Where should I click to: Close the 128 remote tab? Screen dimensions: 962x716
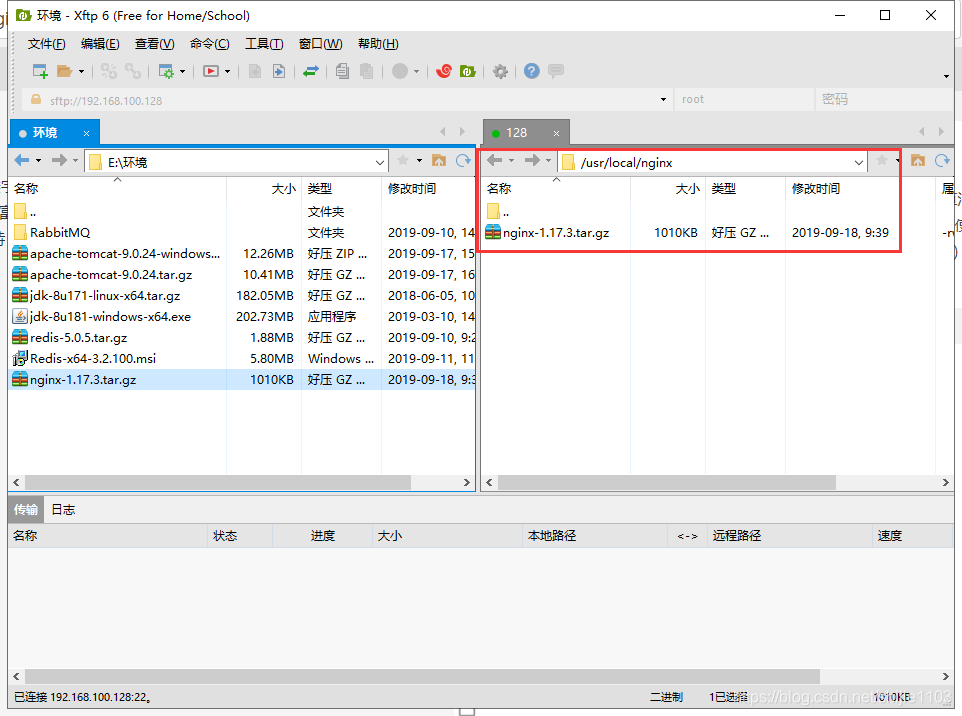click(556, 133)
